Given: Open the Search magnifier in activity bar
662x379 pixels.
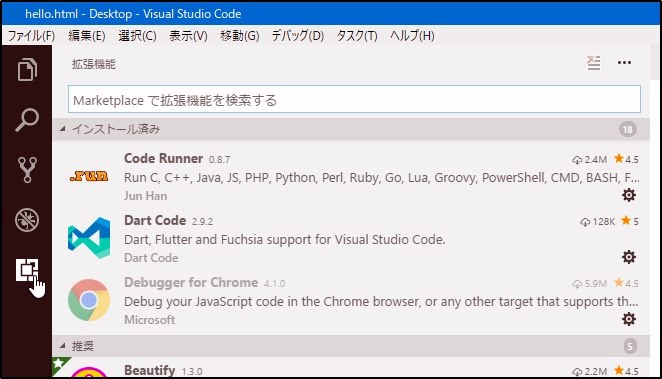Looking at the screenshot, I should pos(27,120).
